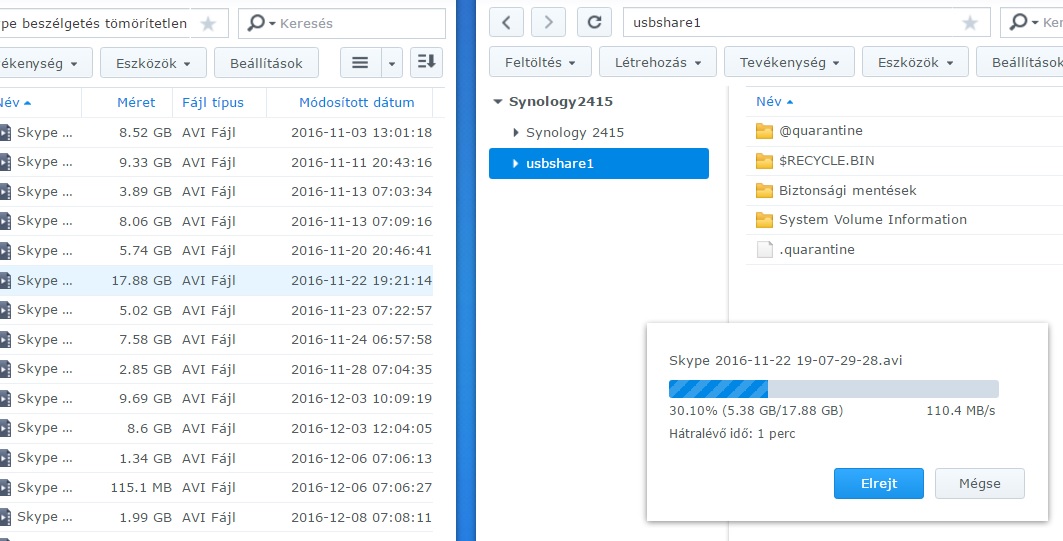Open Feltöltés dropdown menu
Viewport: 1063px width, 541px height.
540,62
